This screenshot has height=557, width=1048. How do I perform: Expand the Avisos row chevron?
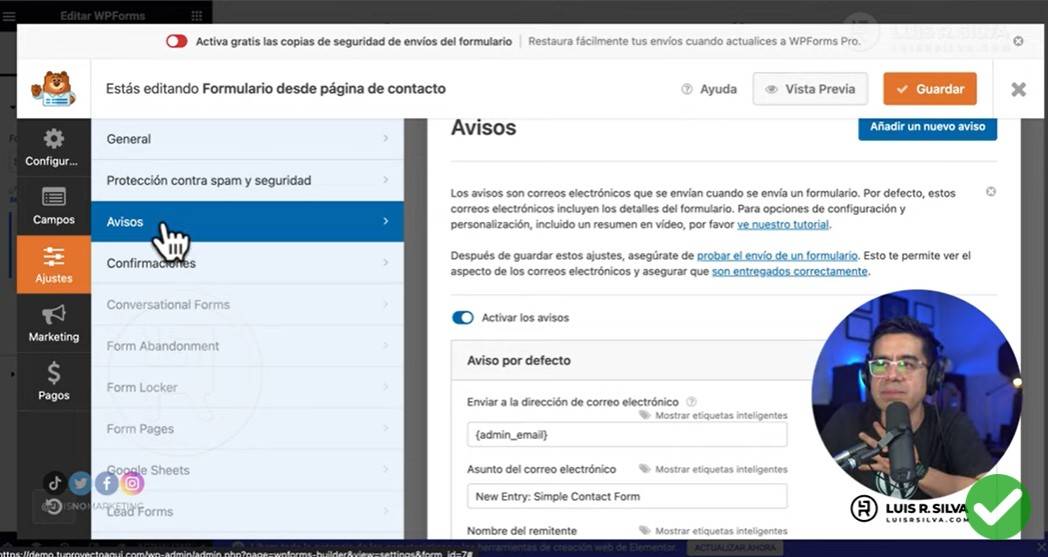click(x=386, y=221)
